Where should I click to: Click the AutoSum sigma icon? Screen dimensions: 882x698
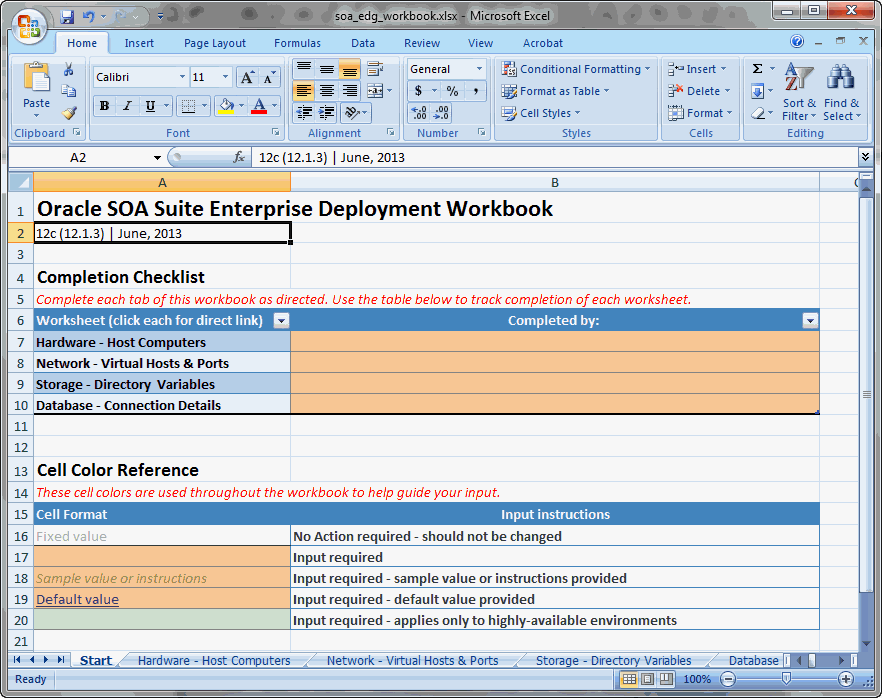(x=758, y=69)
